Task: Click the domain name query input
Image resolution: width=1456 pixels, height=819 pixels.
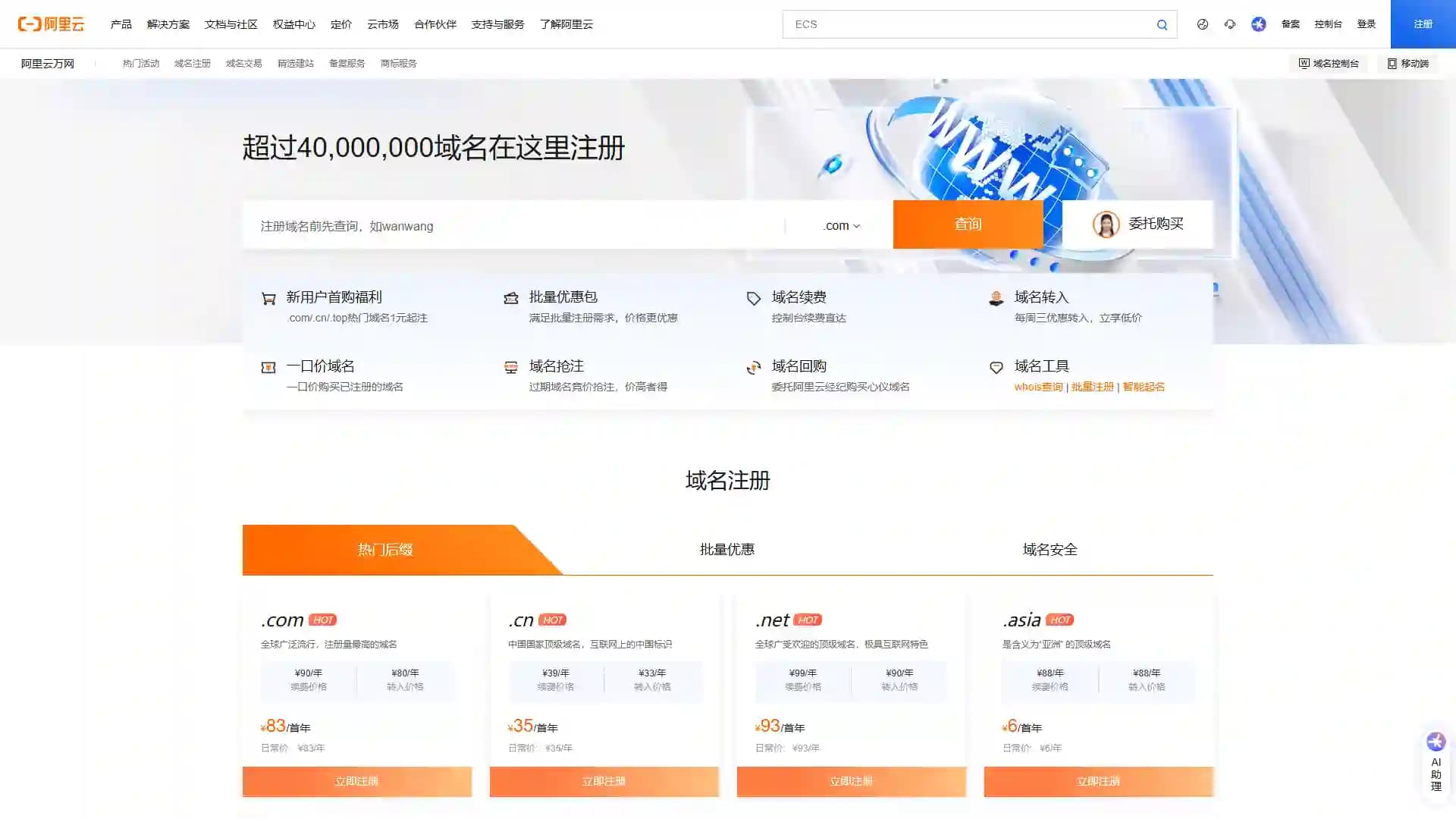Action: click(x=513, y=225)
